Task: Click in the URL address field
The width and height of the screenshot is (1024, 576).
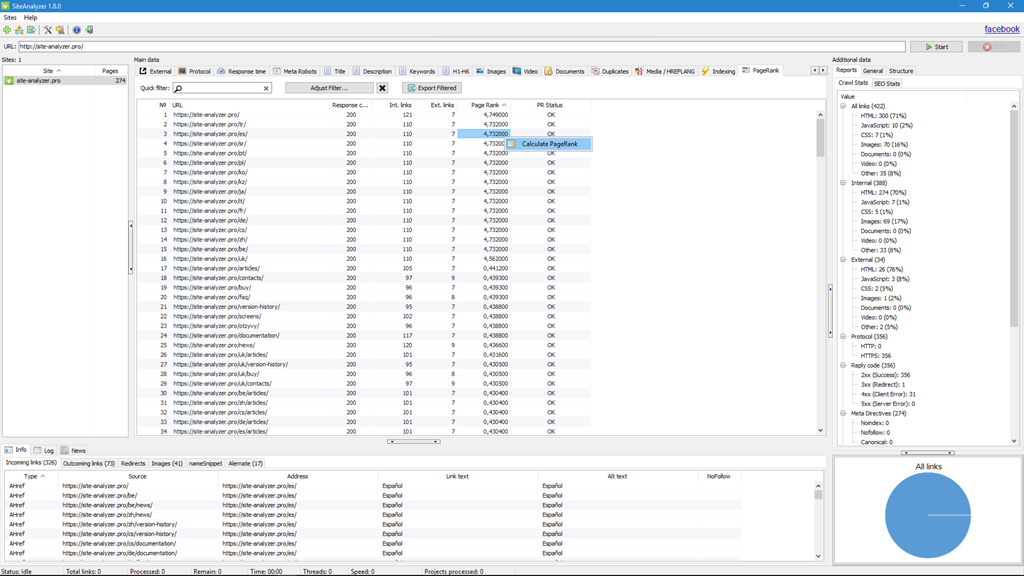Action: pos(462,47)
